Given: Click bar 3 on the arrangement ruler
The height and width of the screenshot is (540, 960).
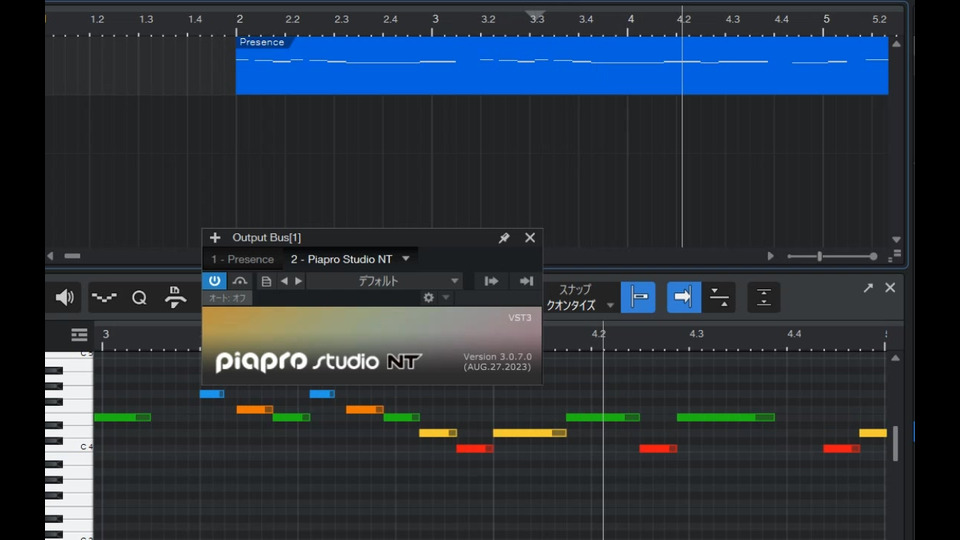Looking at the screenshot, I should (435, 19).
